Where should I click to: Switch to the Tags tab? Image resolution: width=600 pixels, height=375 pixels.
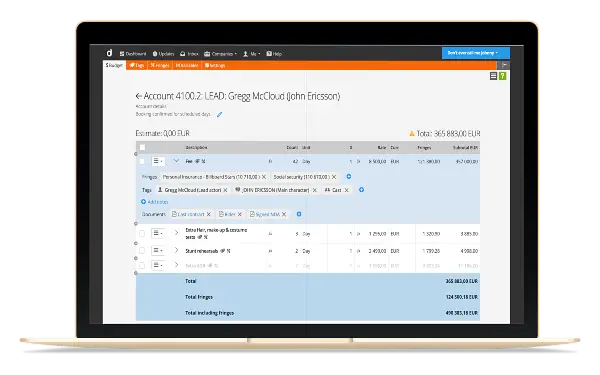pyautogui.click(x=136, y=65)
